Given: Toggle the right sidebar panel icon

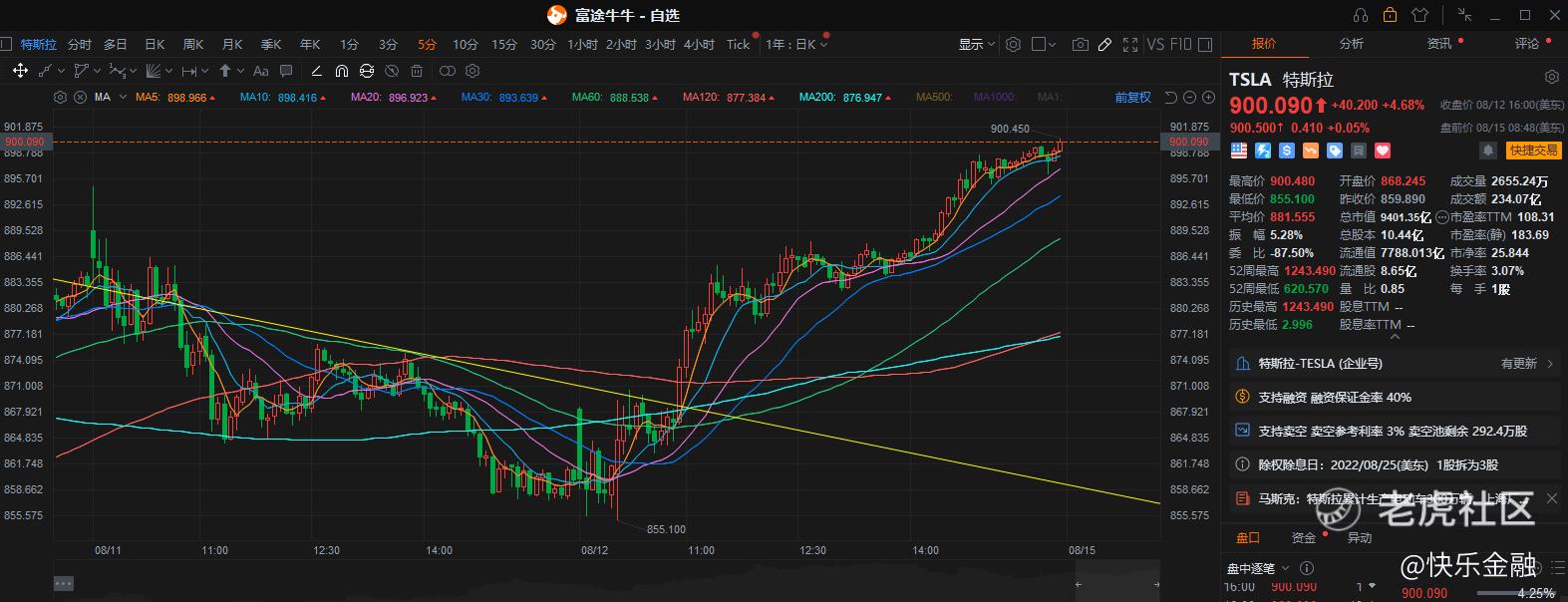Looking at the screenshot, I should click(x=1206, y=44).
